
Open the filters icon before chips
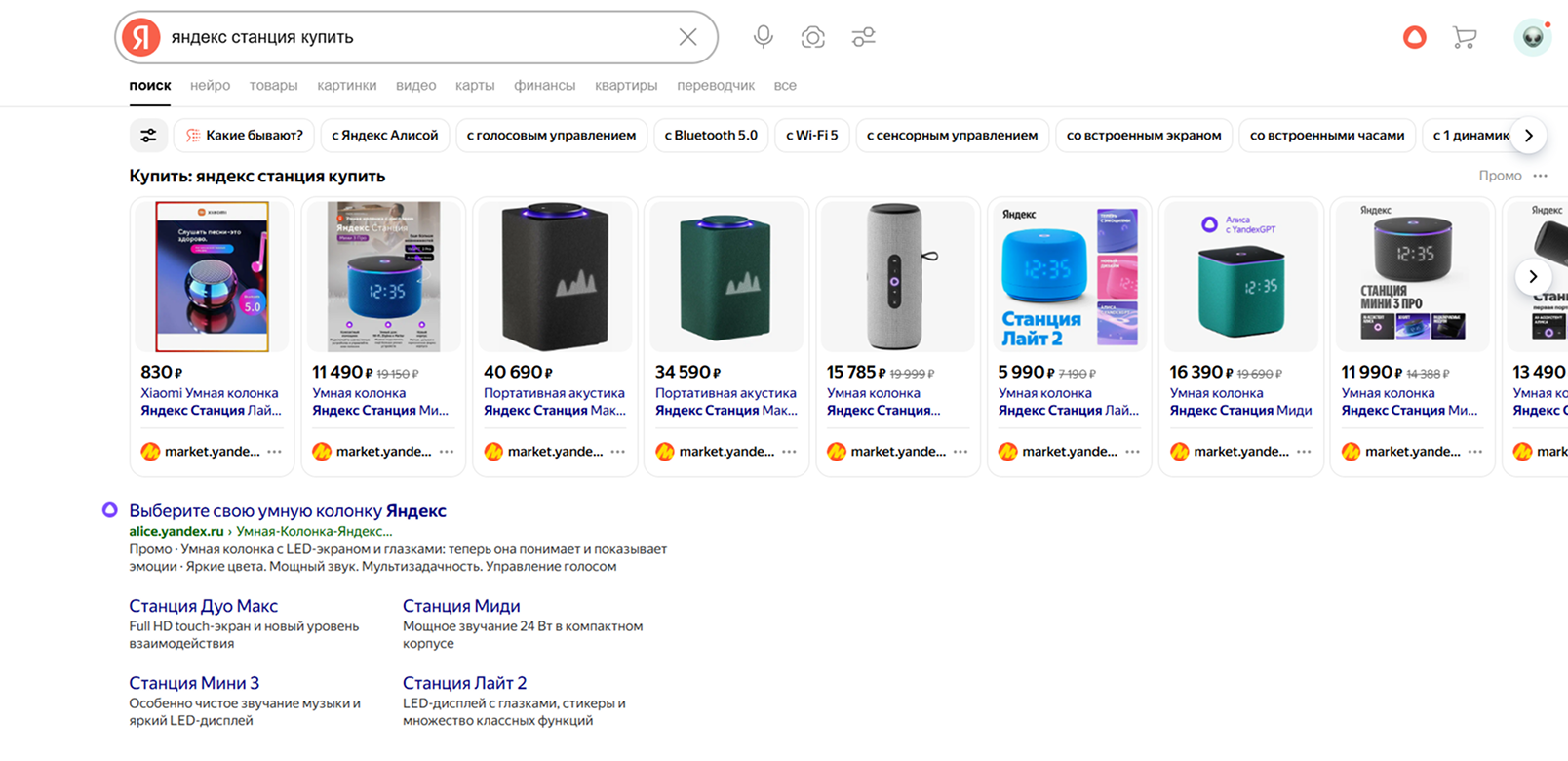click(x=148, y=136)
